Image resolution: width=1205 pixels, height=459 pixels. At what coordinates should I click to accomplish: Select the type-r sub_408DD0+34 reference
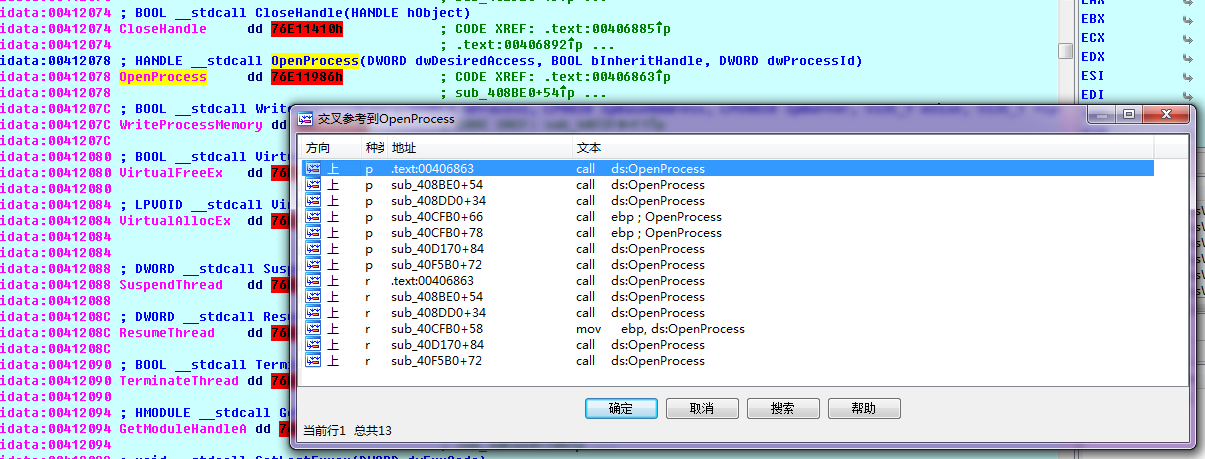[437, 313]
